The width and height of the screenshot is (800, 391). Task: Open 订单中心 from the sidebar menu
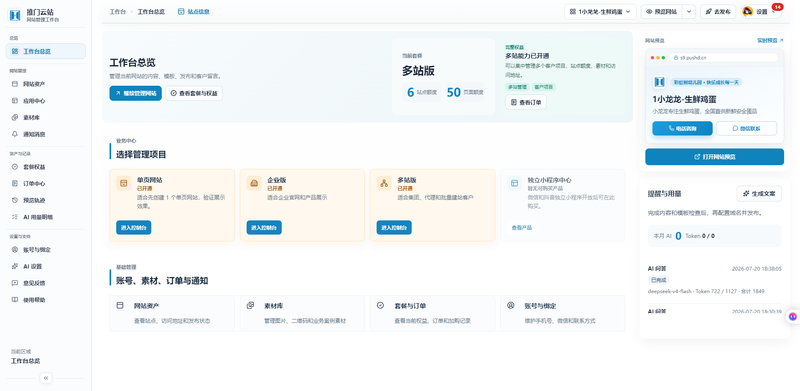tap(46, 183)
